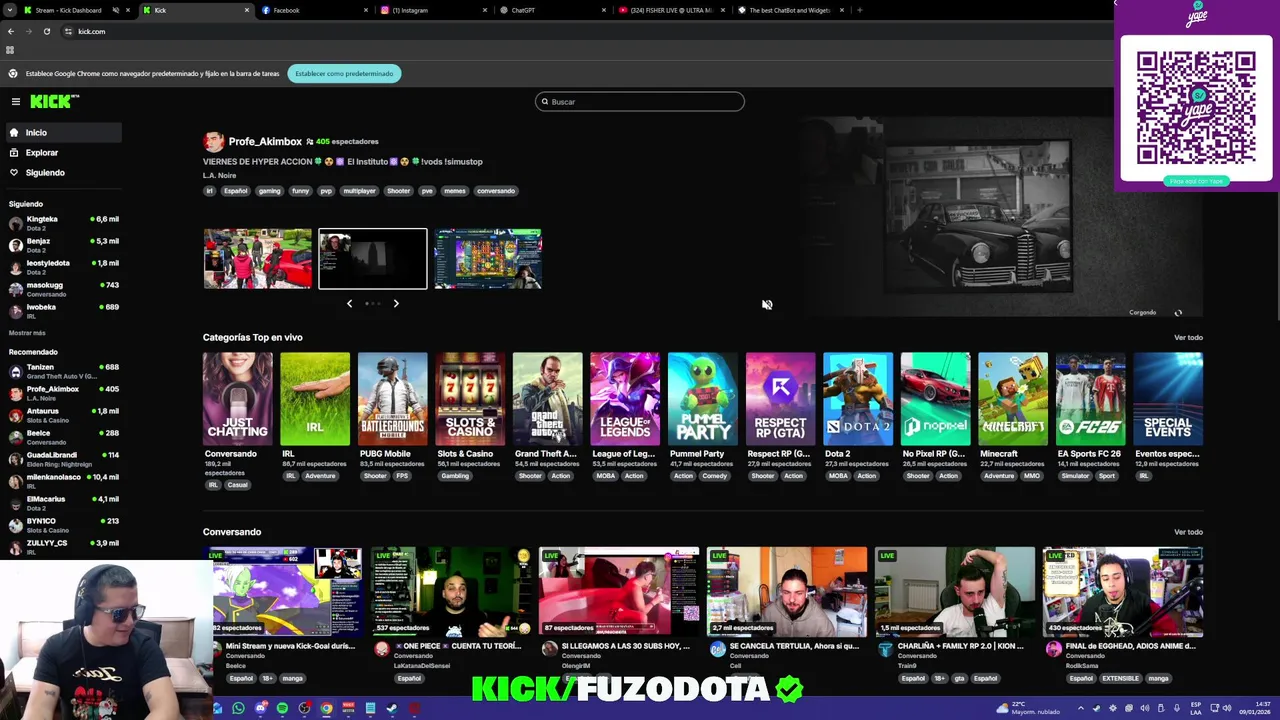
Task: Open PUBG Mobile category card
Action: coord(392,398)
